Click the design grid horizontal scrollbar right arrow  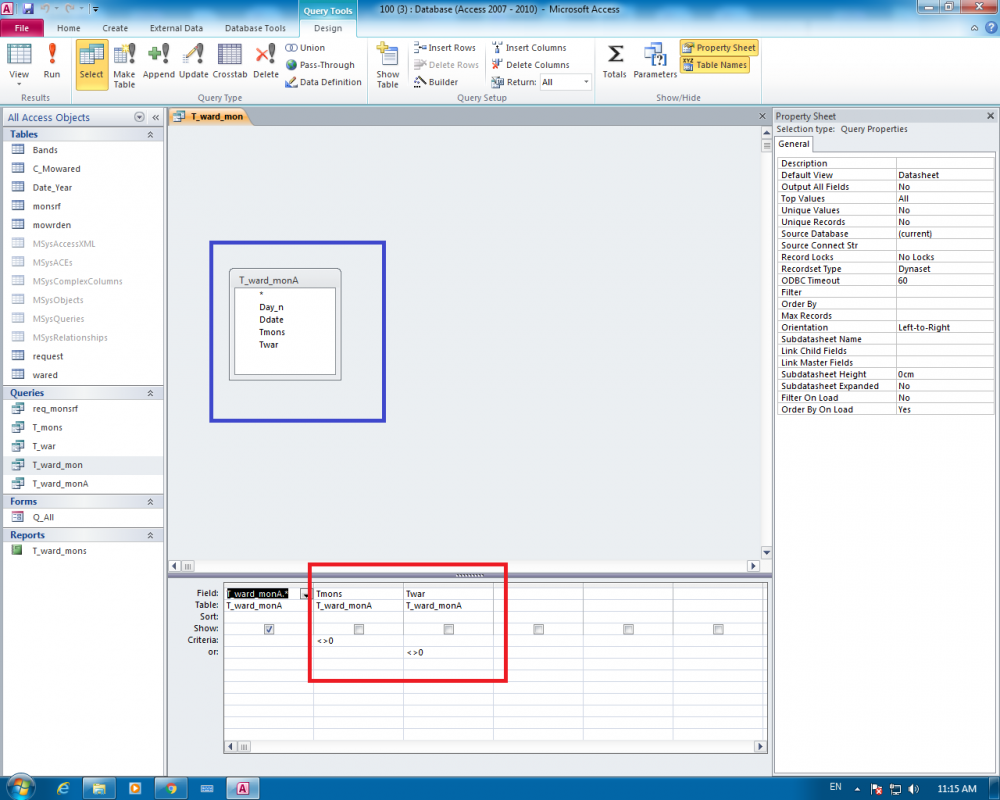760,746
